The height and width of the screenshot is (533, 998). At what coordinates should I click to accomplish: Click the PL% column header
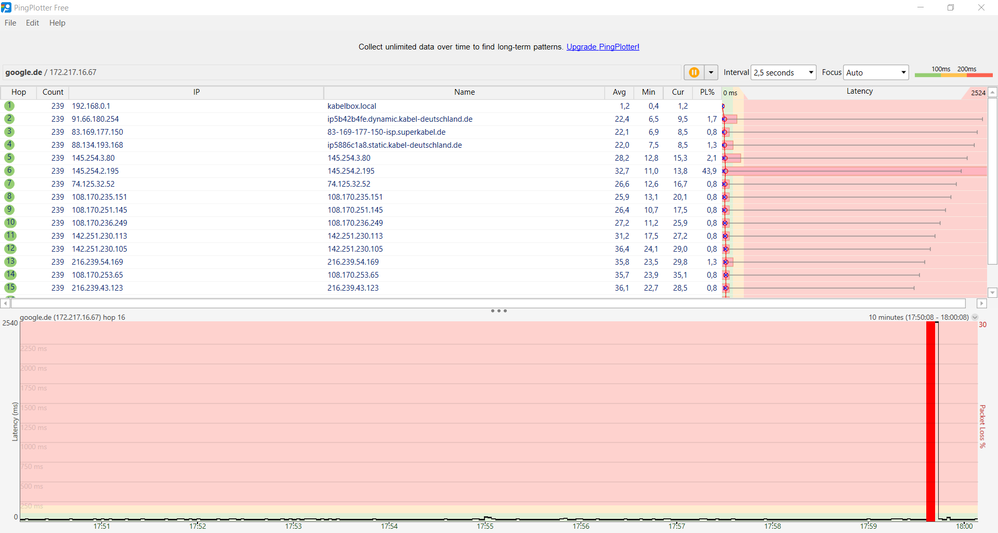tap(707, 92)
